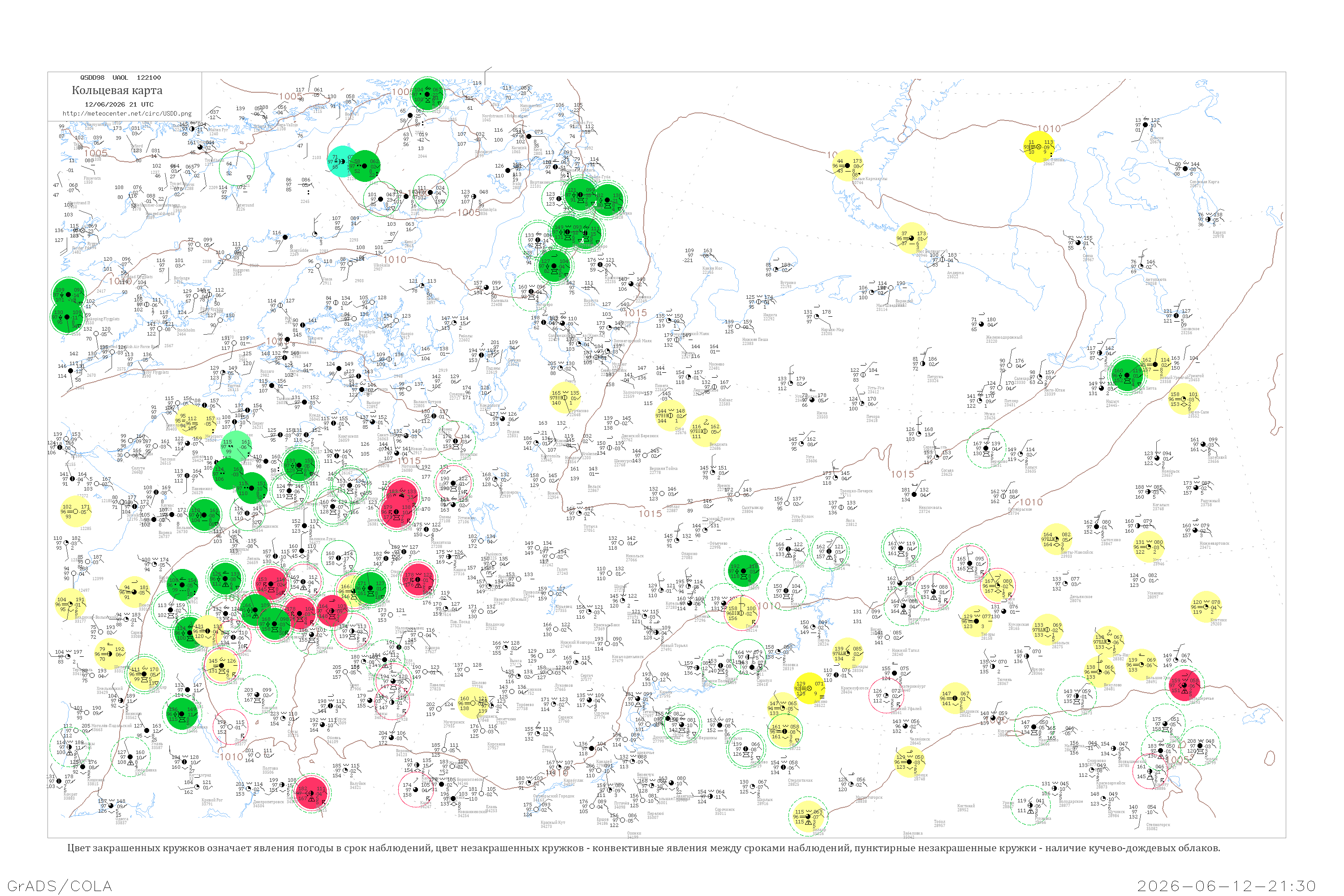Click the GrADS/COLA credit label
Screen dimensions: 1344x896
click(x=60, y=886)
